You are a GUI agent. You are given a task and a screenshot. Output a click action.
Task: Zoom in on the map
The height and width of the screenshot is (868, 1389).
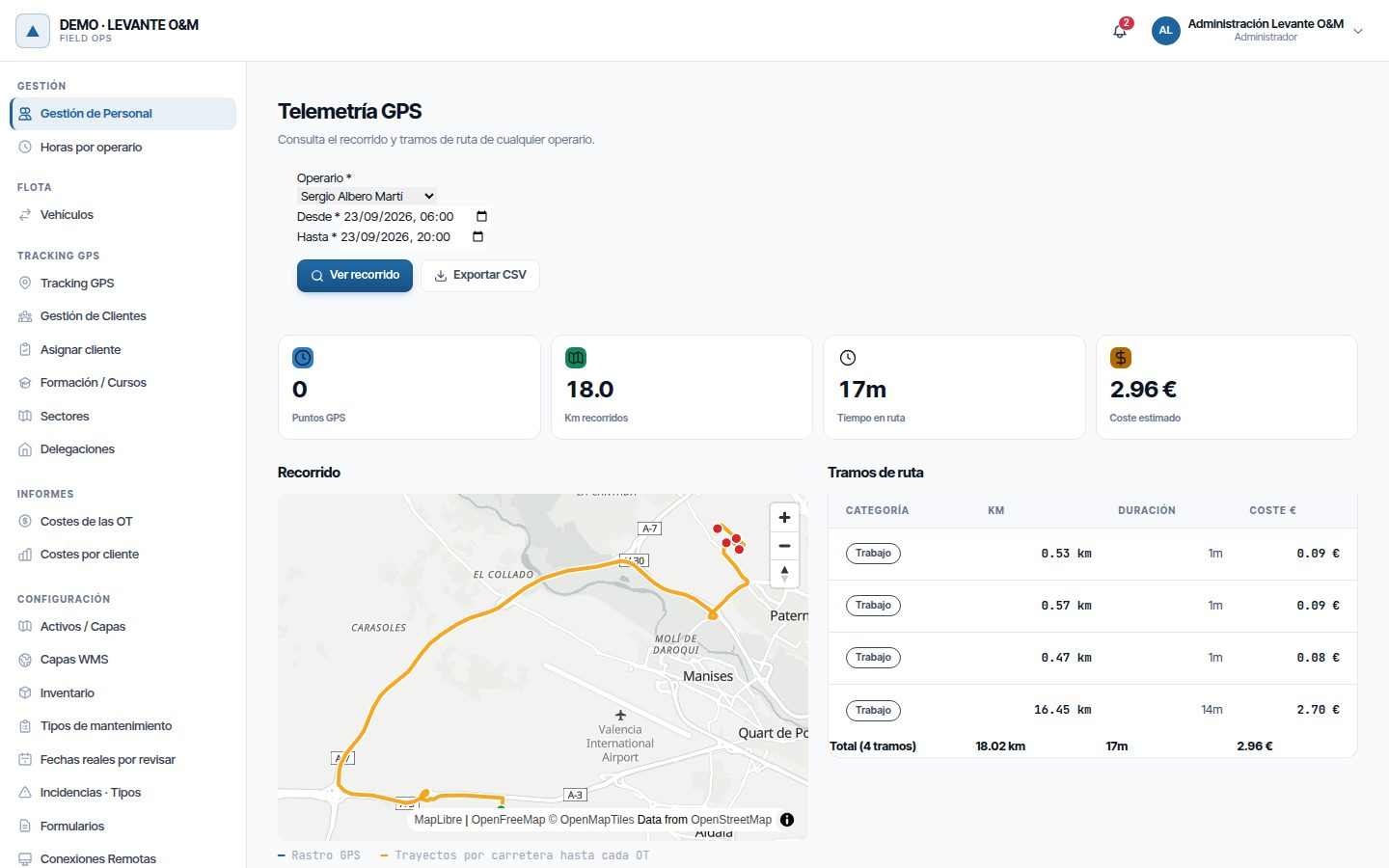tap(784, 518)
